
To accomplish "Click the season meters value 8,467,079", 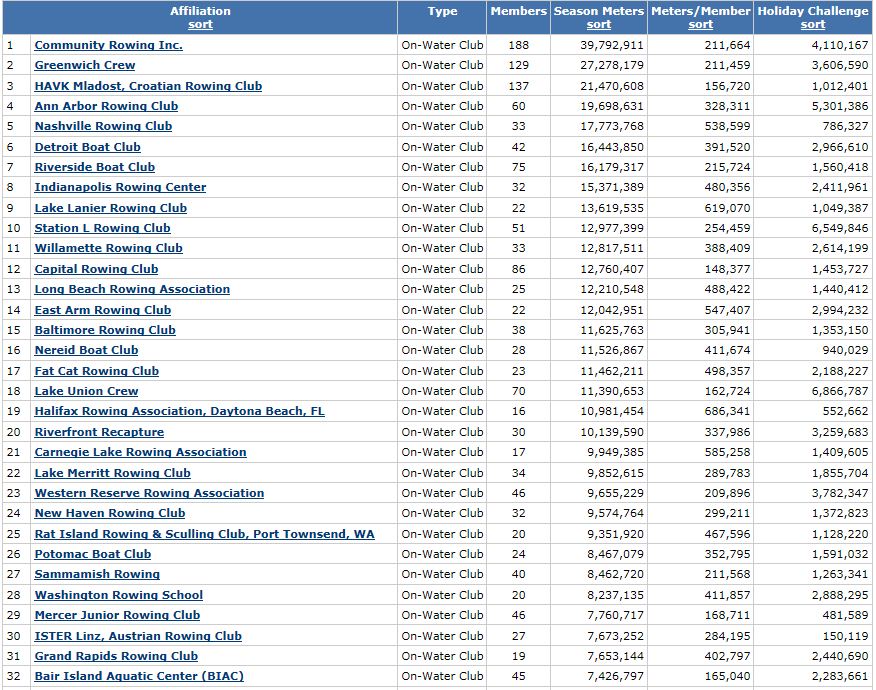I will pos(615,554).
